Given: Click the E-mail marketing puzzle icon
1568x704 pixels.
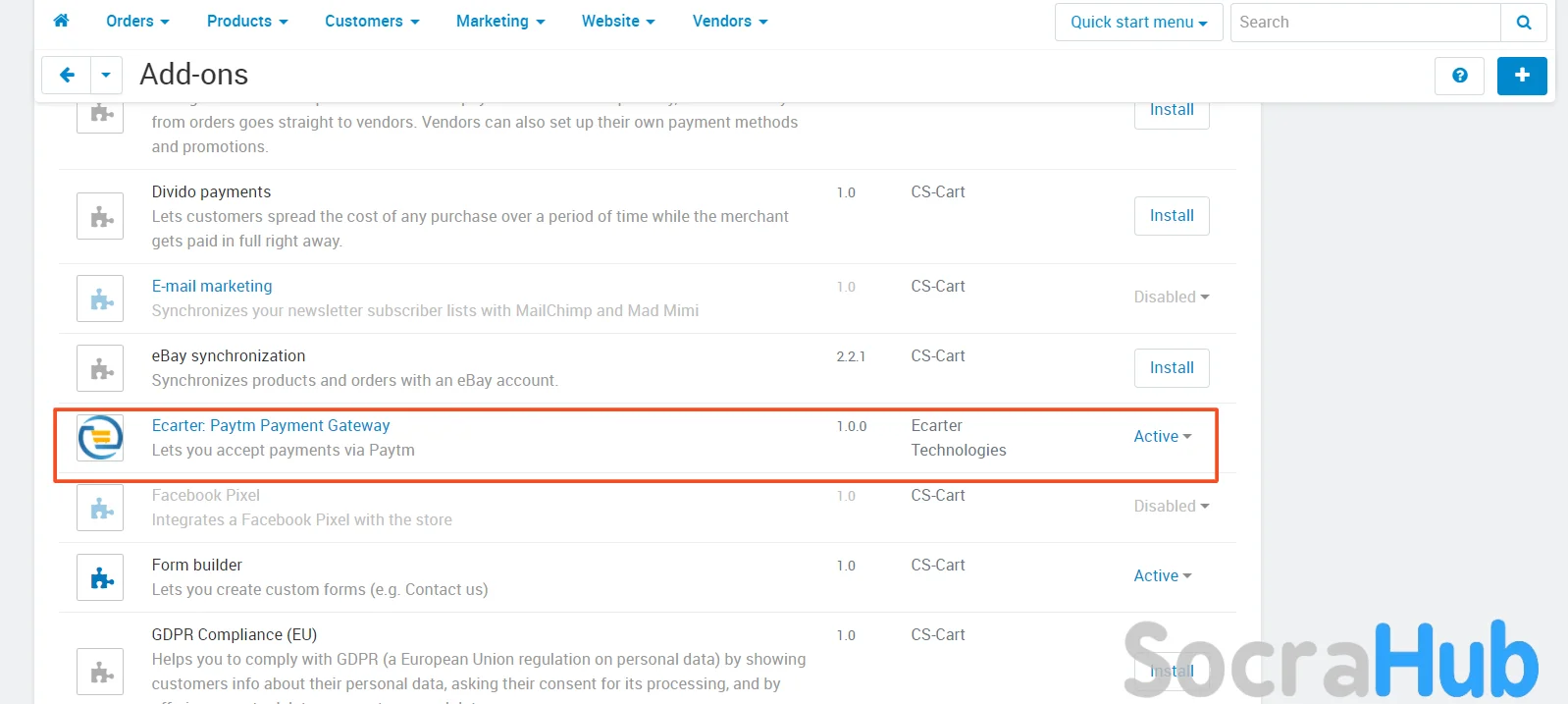Looking at the screenshot, I should (x=100, y=298).
